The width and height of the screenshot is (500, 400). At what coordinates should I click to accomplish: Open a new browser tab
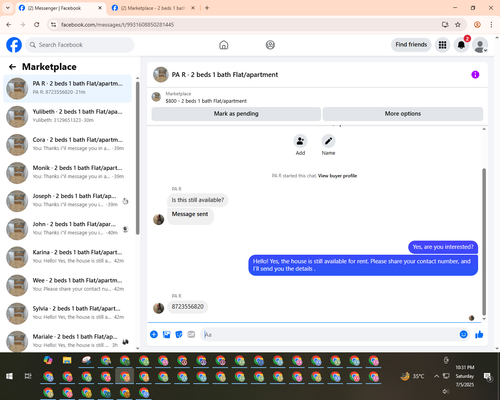click(207, 8)
